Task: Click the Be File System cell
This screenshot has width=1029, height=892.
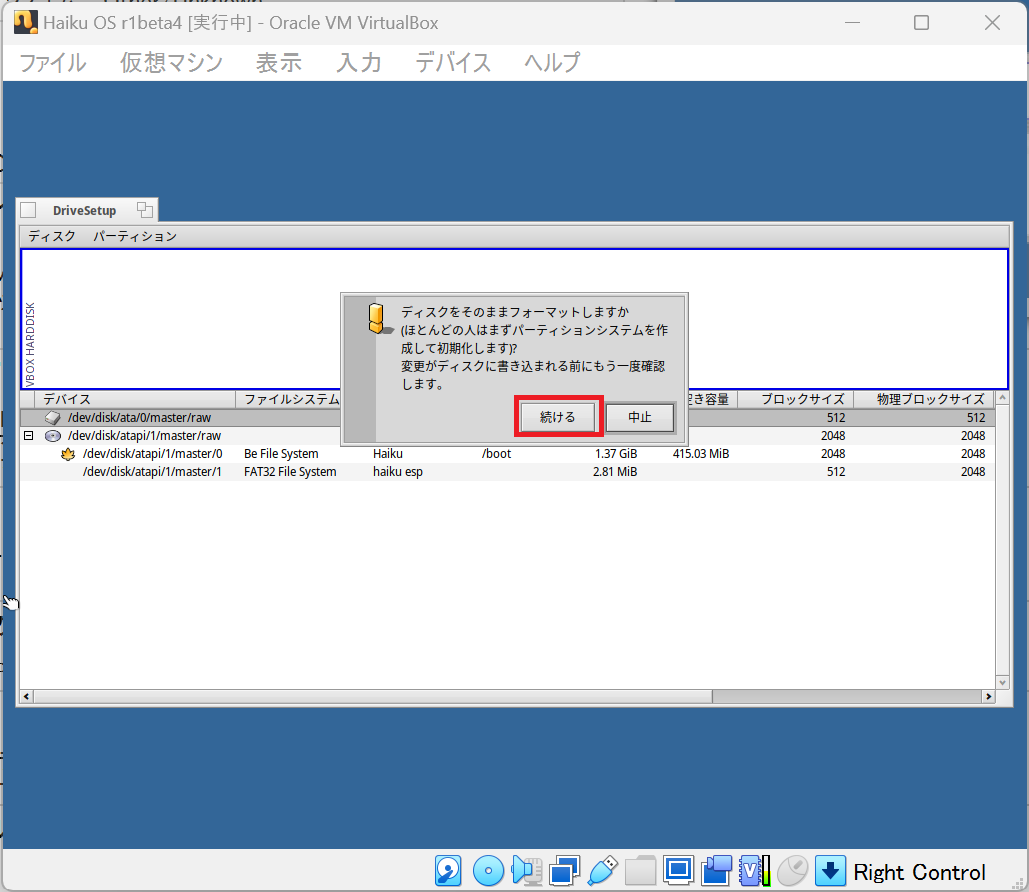Action: [x=281, y=454]
